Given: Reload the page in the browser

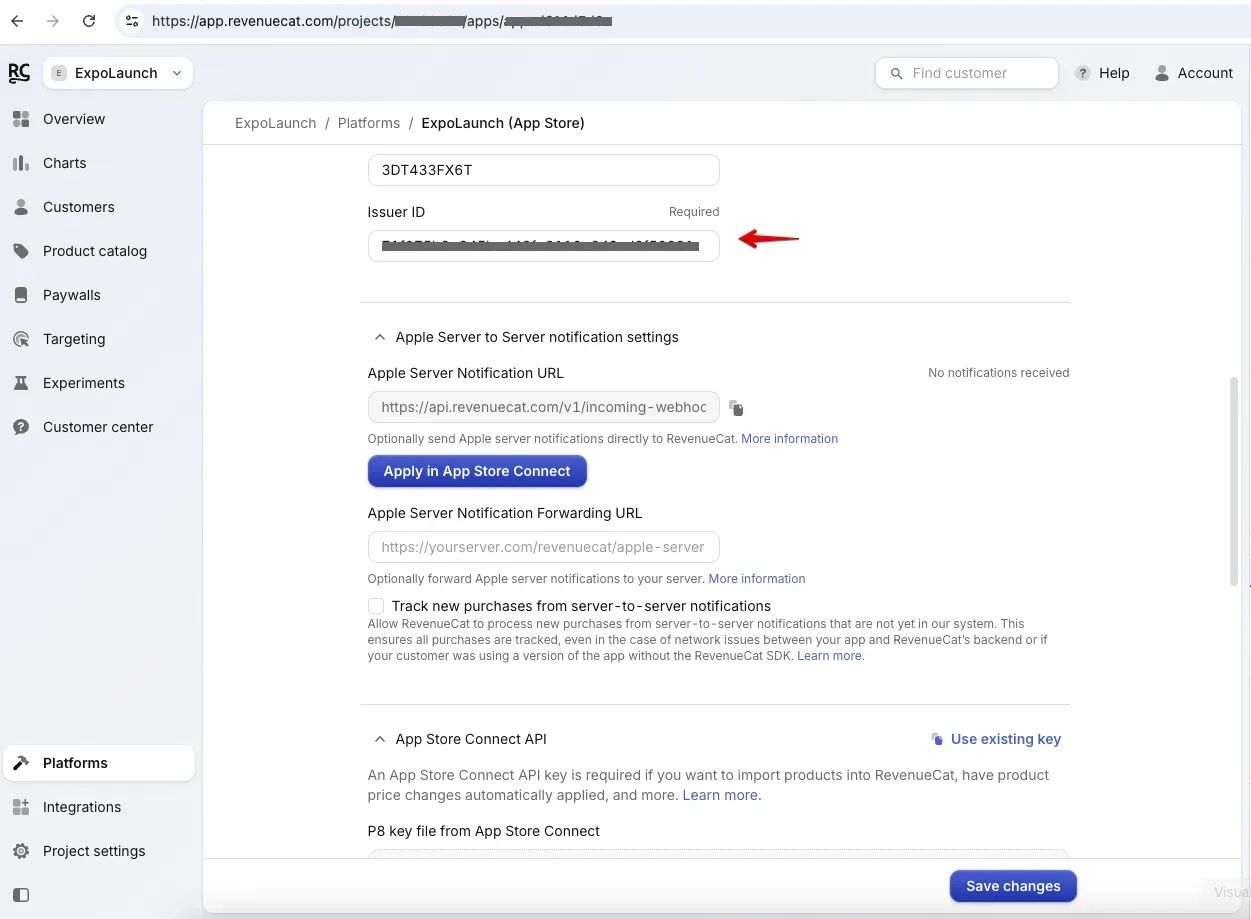Looking at the screenshot, I should 89,20.
